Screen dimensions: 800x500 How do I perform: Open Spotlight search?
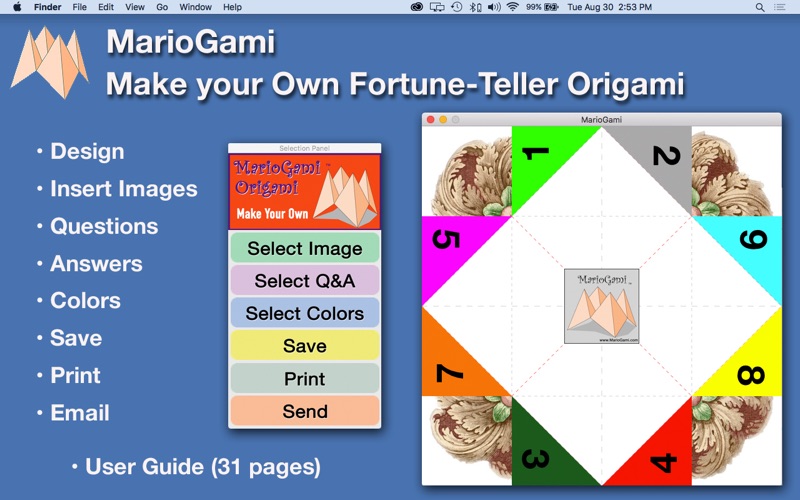tap(760, 7)
